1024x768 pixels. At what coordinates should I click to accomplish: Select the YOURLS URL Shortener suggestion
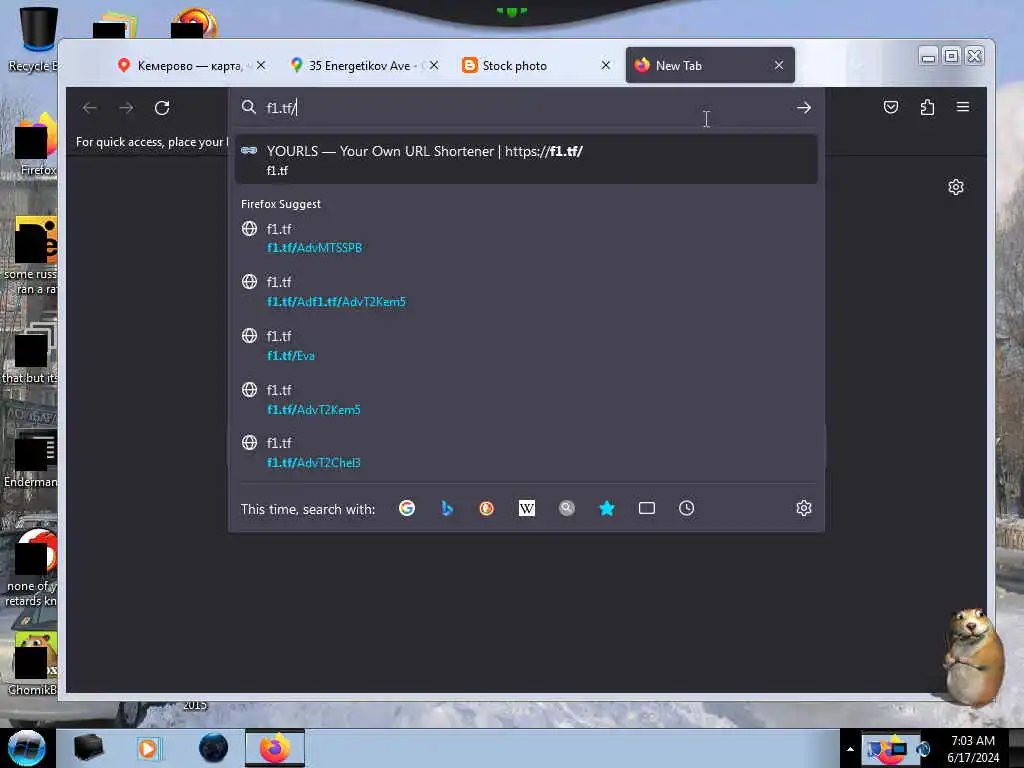pos(526,159)
